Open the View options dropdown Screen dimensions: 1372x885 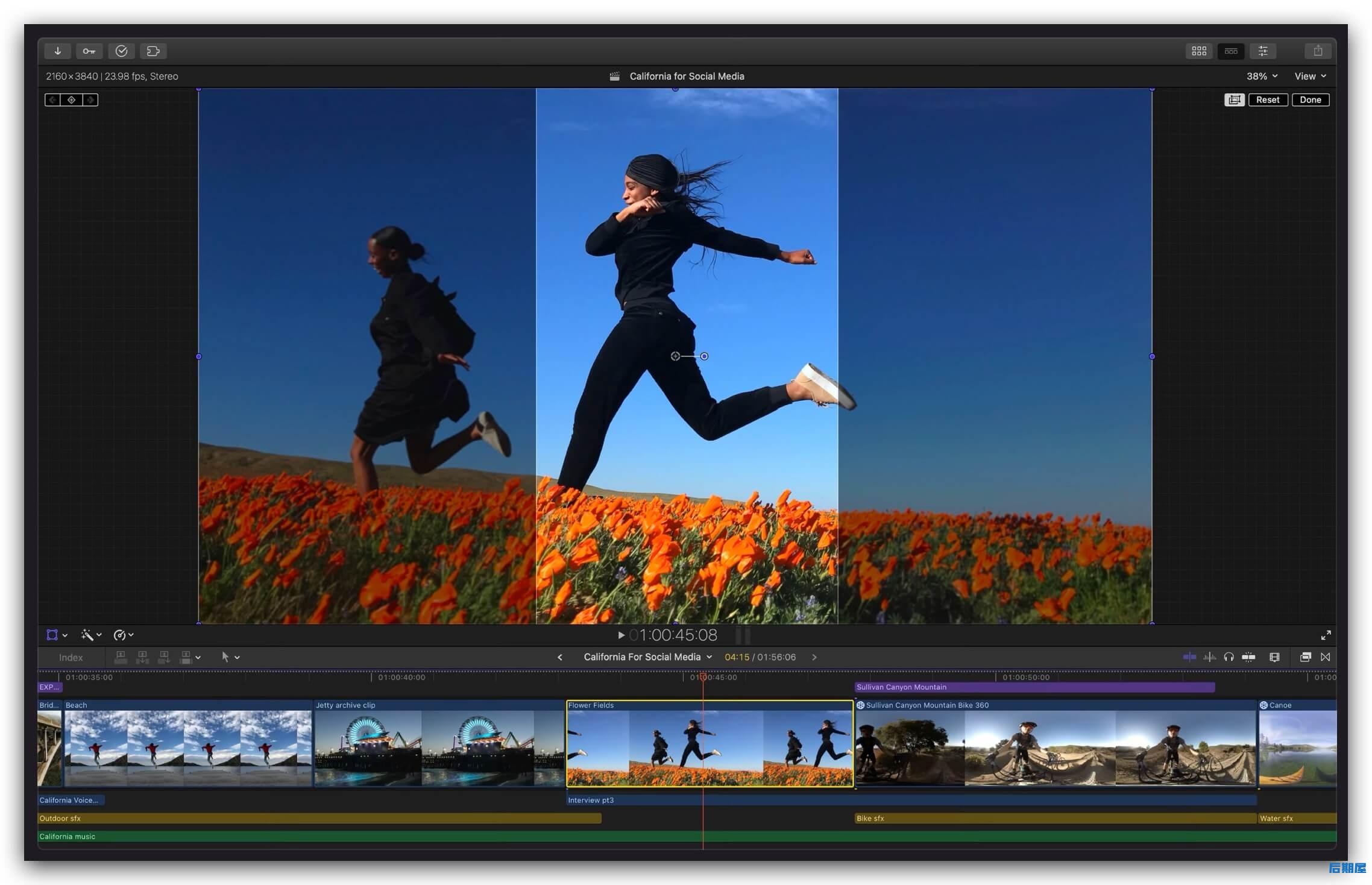1310,76
